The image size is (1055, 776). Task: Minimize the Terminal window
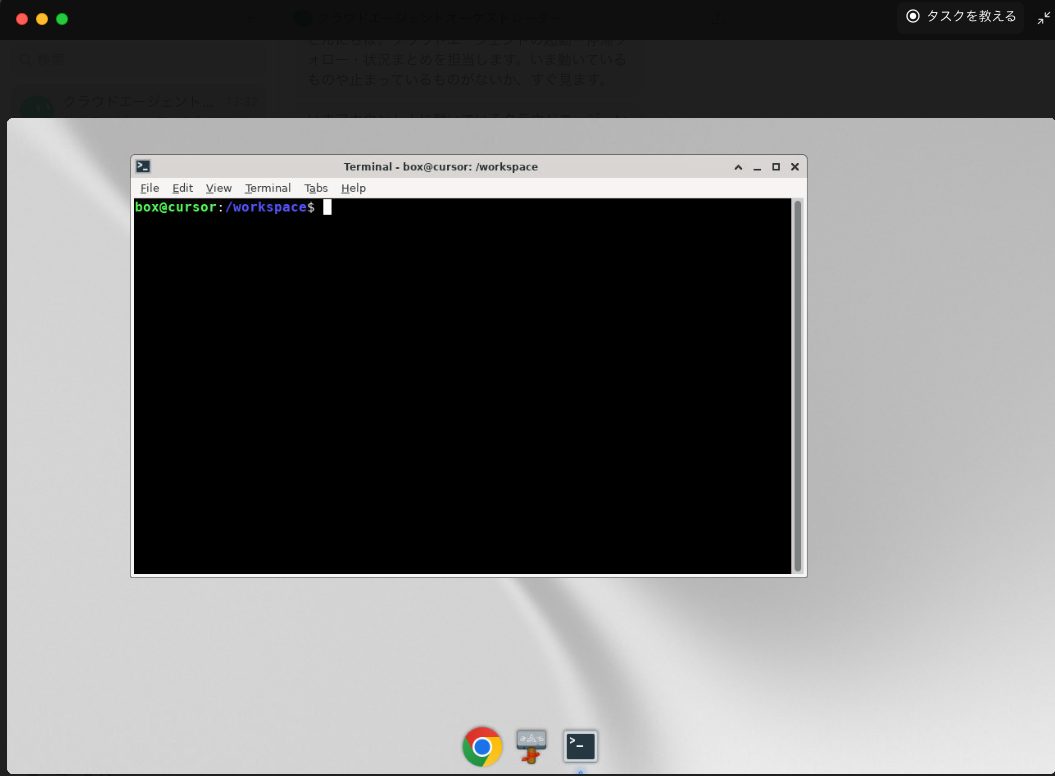click(757, 167)
